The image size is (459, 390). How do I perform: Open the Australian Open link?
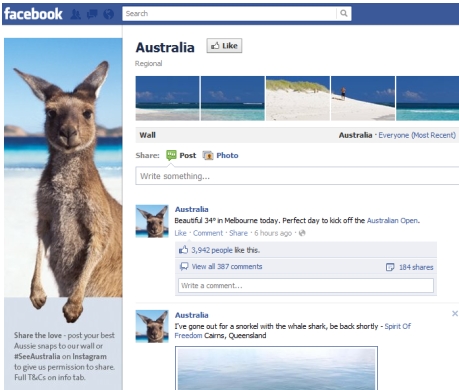point(393,220)
